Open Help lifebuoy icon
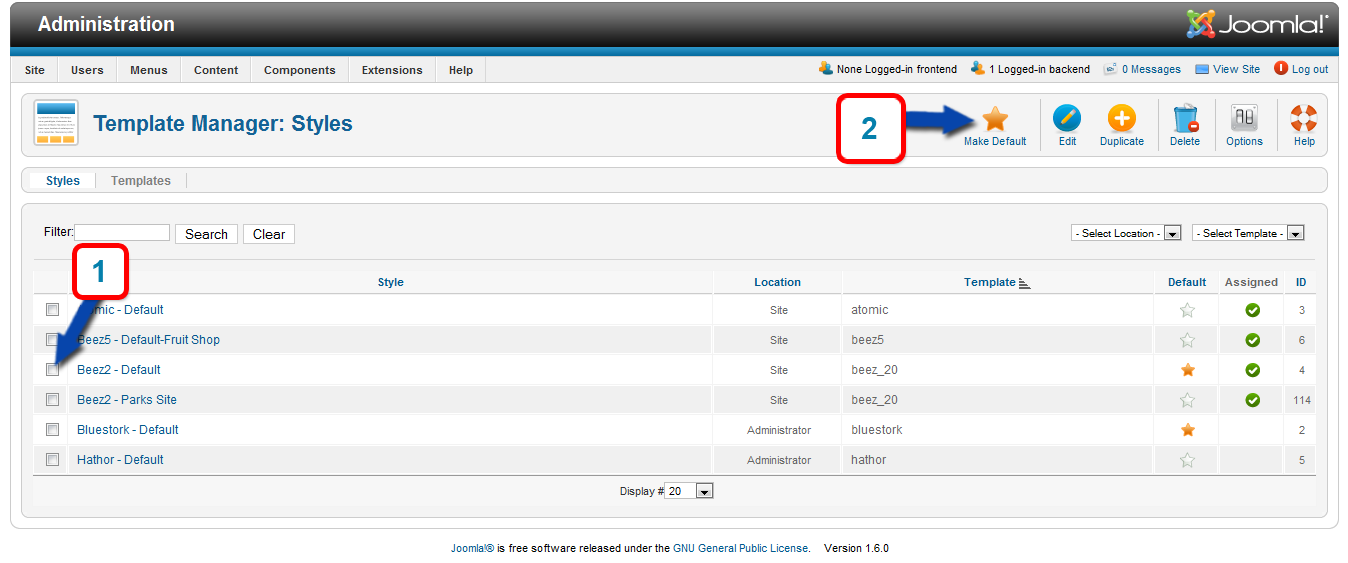 [x=1304, y=120]
